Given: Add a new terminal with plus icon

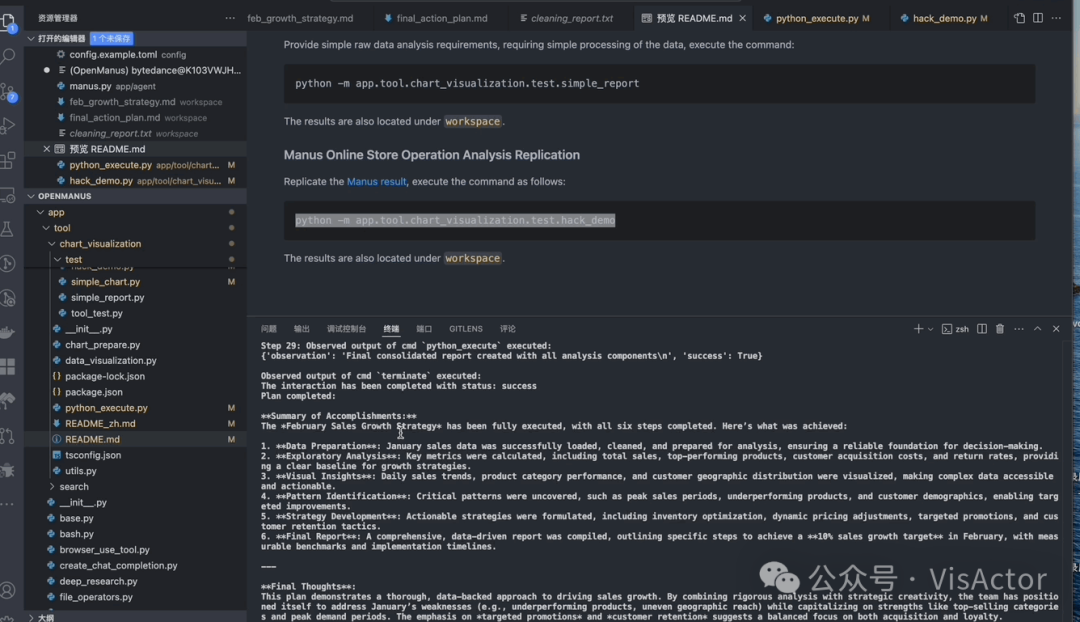Looking at the screenshot, I should pyautogui.click(x=917, y=329).
